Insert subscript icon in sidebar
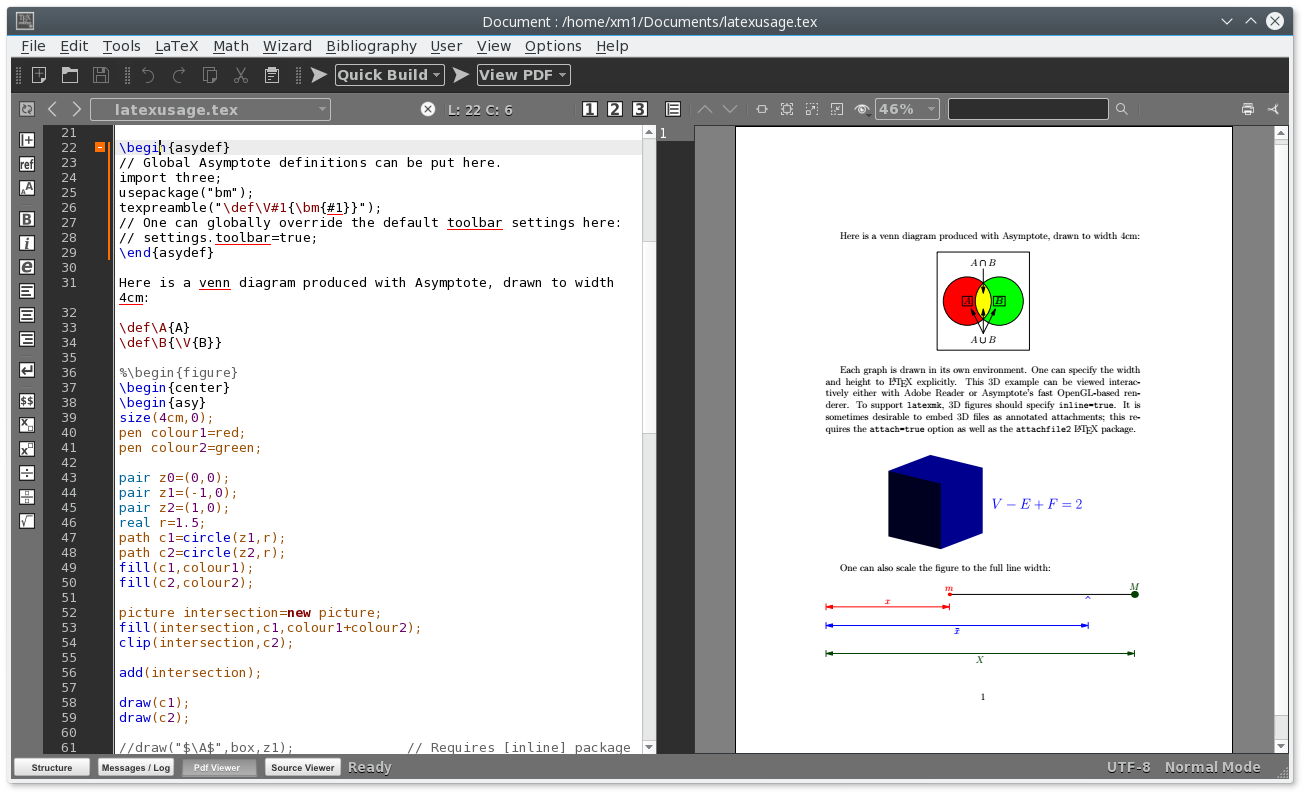The width and height of the screenshot is (1306, 796). click(x=27, y=425)
